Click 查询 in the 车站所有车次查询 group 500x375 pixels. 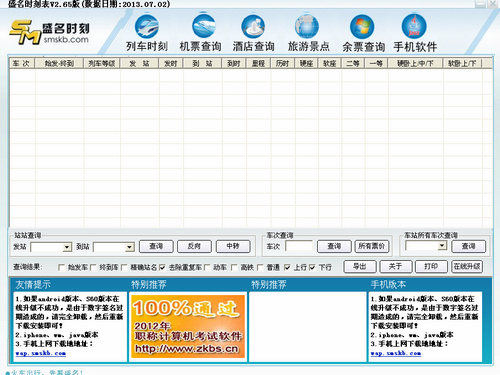point(468,246)
